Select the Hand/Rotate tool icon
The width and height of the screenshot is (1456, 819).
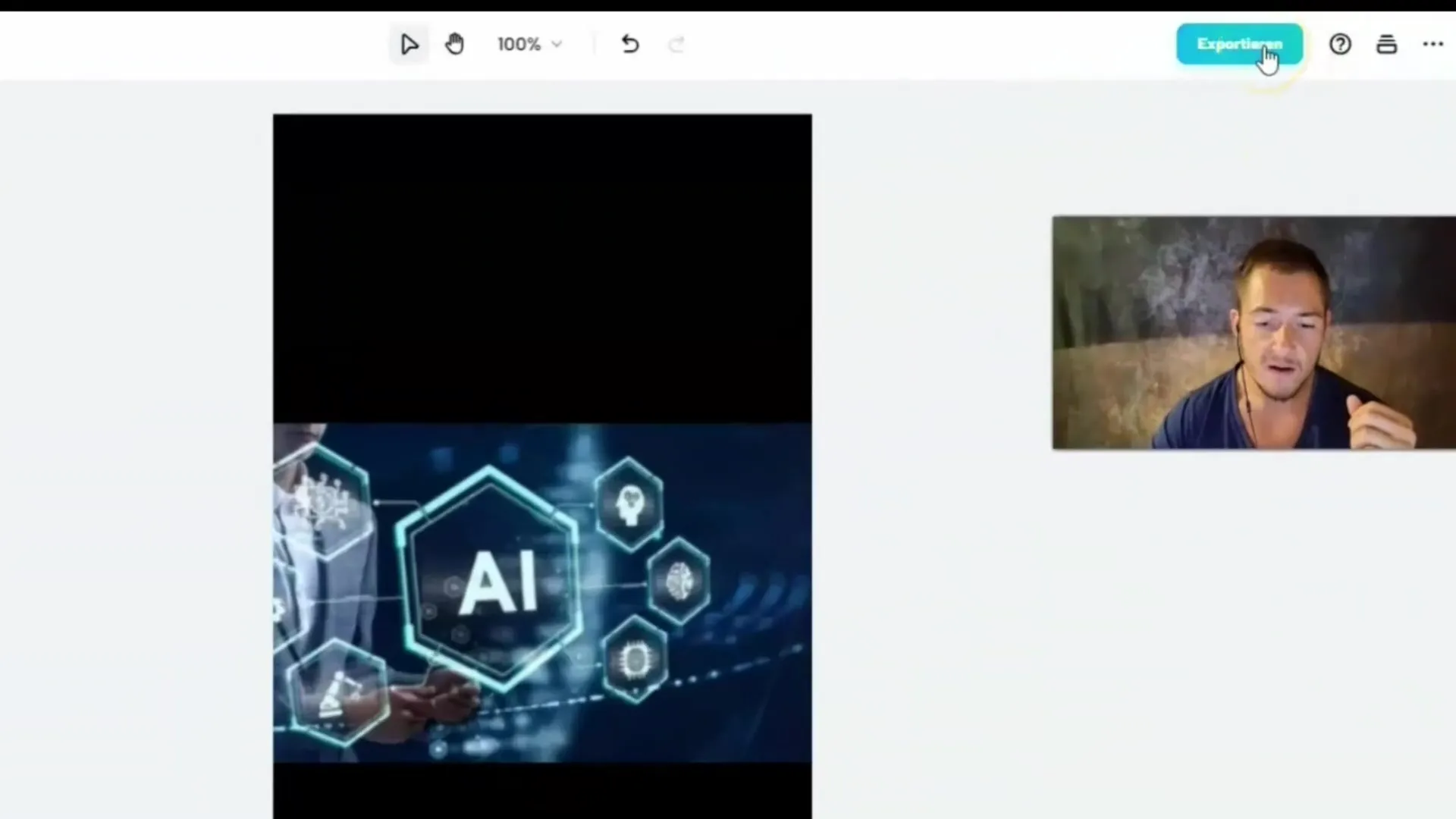click(x=454, y=44)
